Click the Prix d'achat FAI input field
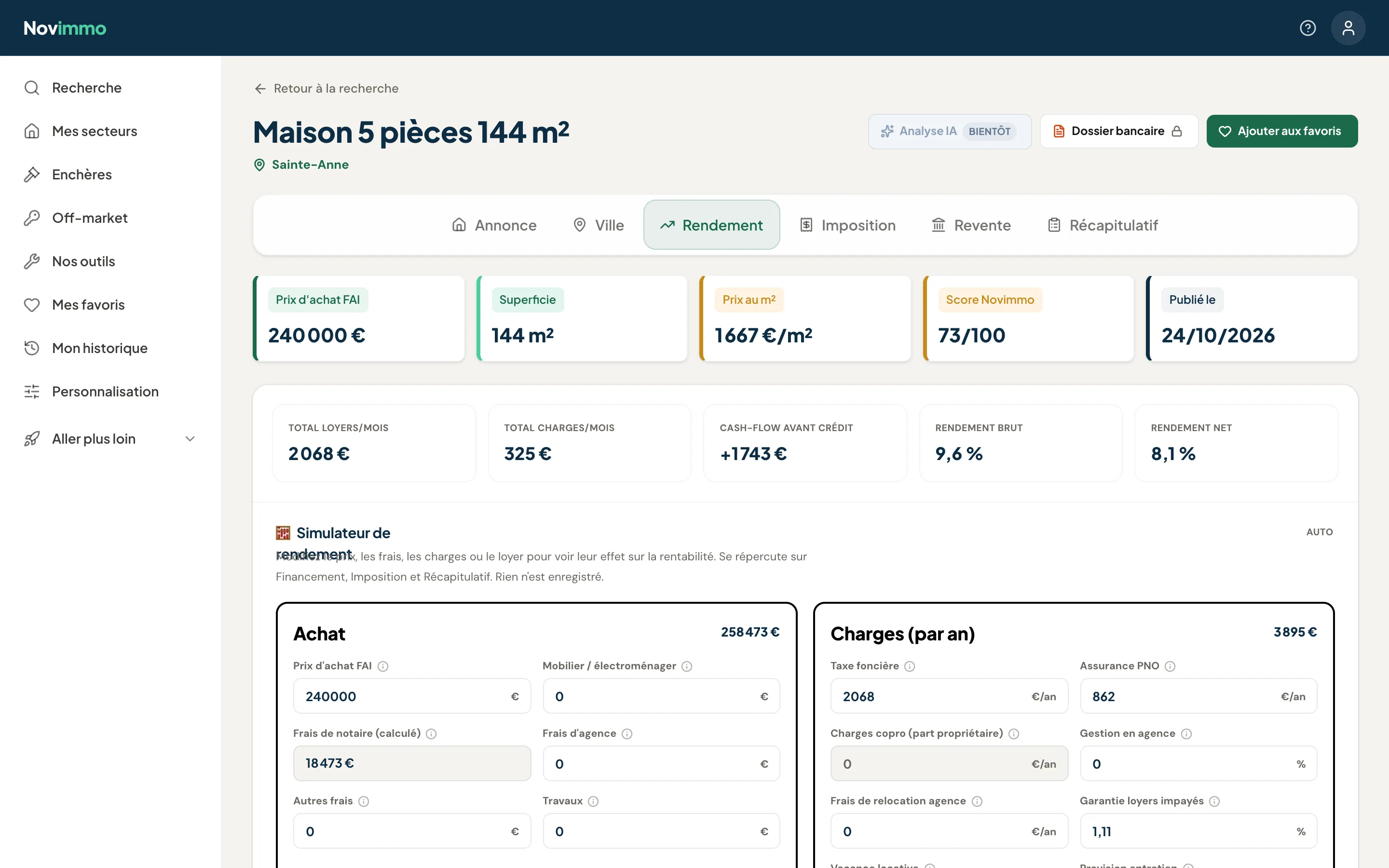The width and height of the screenshot is (1389, 868). pos(411,696)
